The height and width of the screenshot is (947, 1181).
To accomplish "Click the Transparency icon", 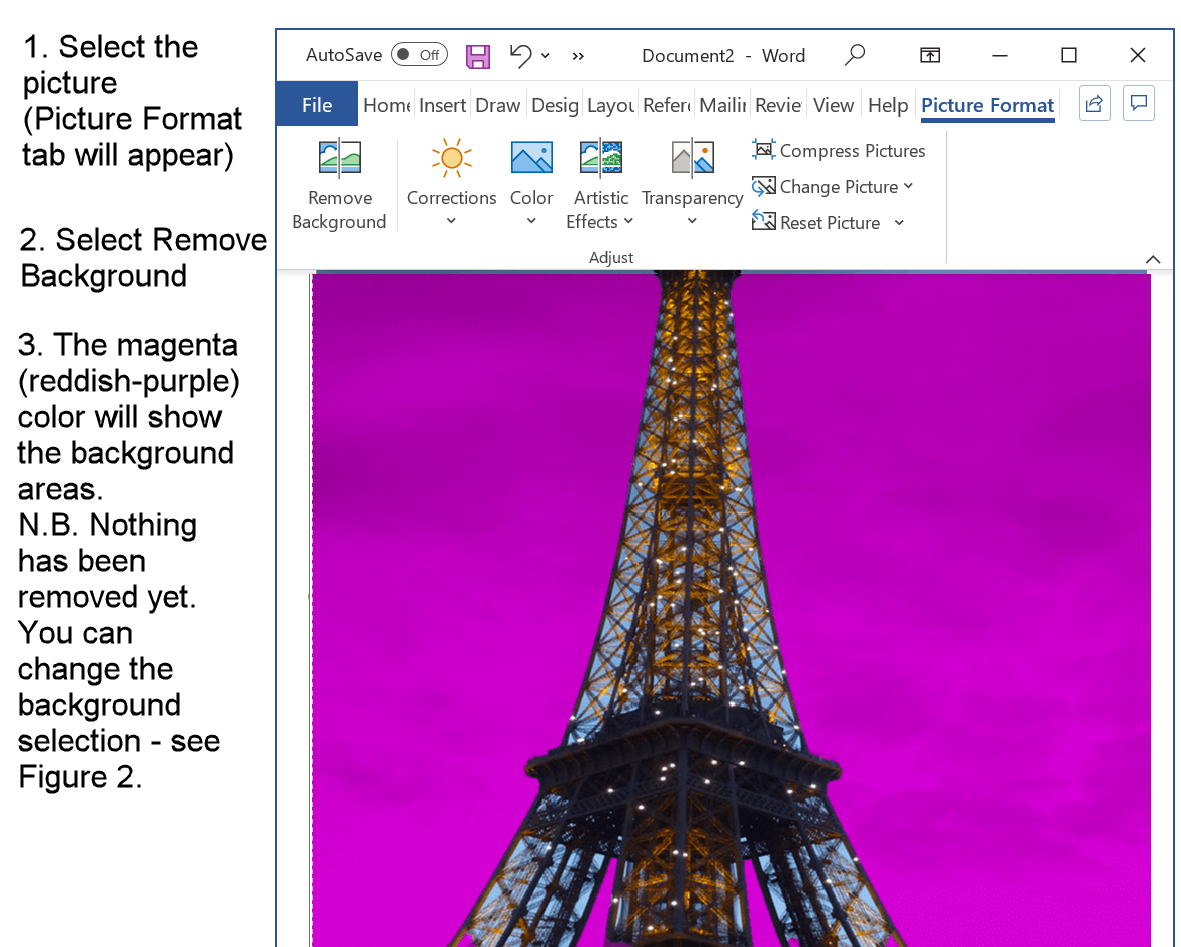I will [x=692, y=159].
